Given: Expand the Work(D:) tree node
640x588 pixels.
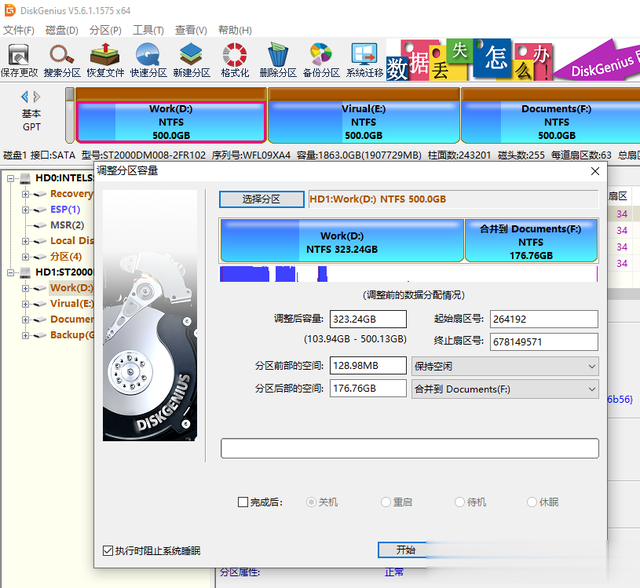Looking at the screenshot, I should click(25, 288).
